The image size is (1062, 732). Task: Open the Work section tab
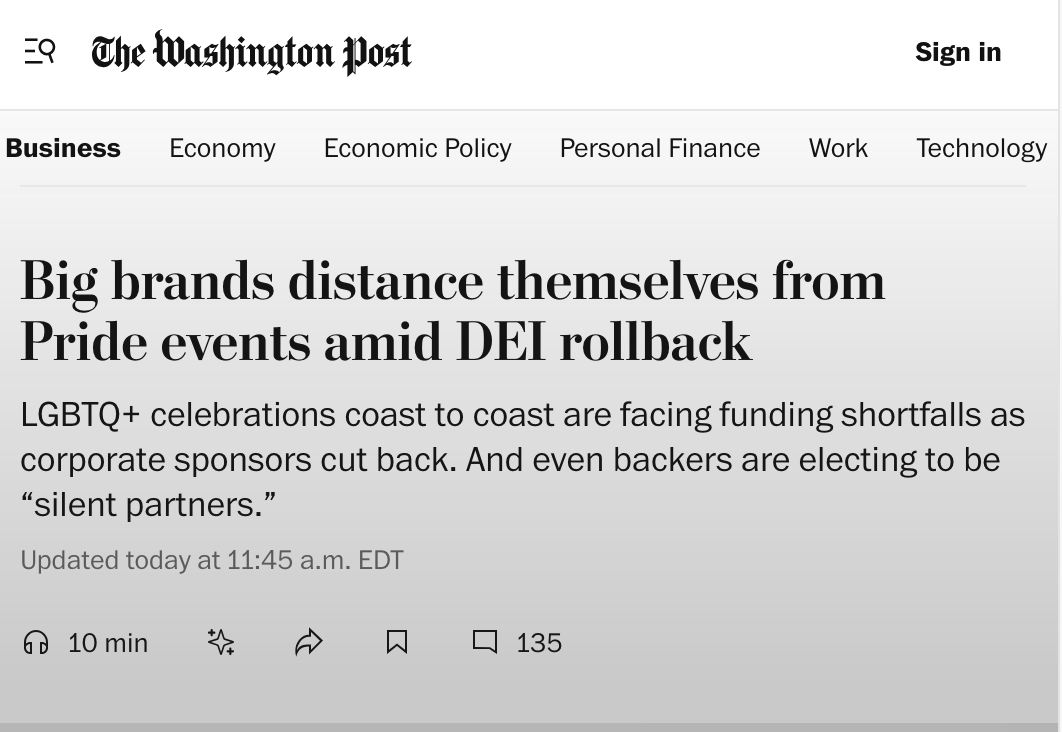tap(838, 148)
